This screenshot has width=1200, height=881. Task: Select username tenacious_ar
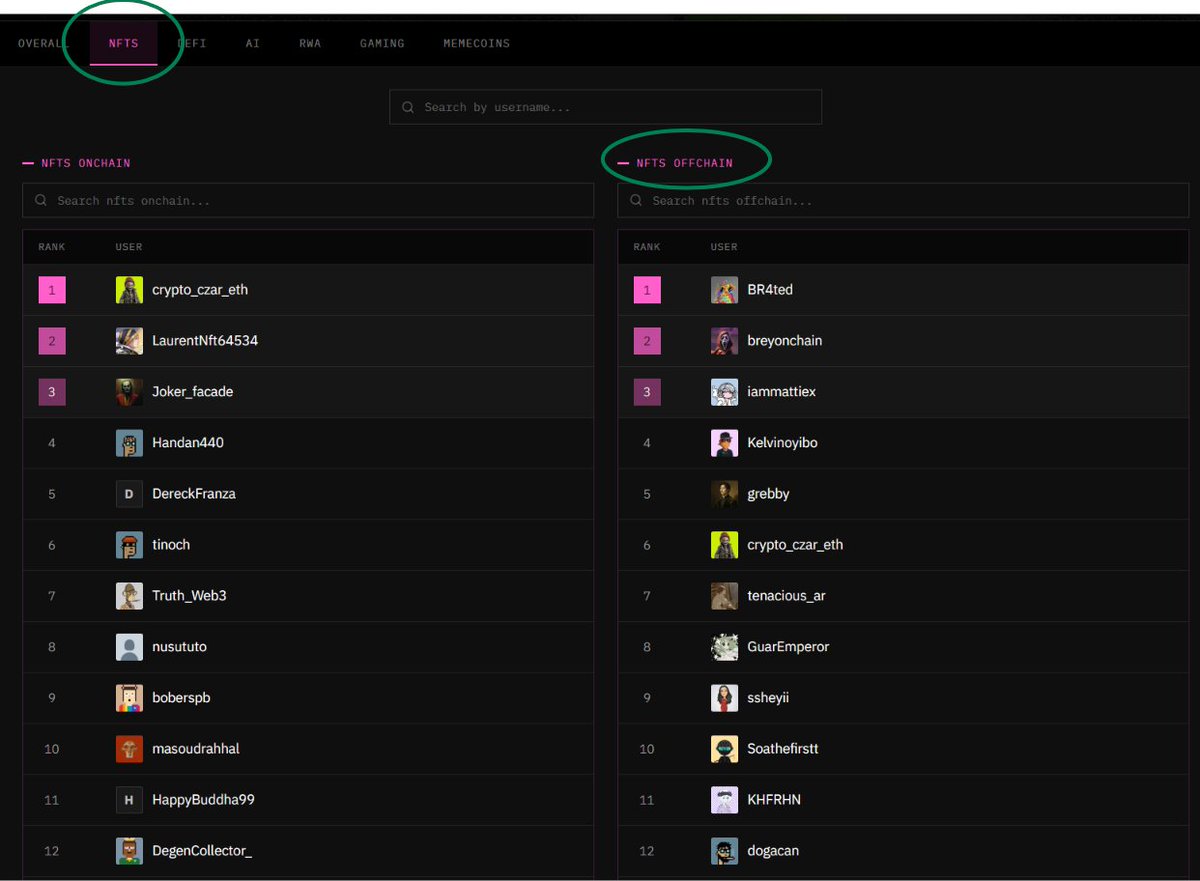[x=787, y=596]
